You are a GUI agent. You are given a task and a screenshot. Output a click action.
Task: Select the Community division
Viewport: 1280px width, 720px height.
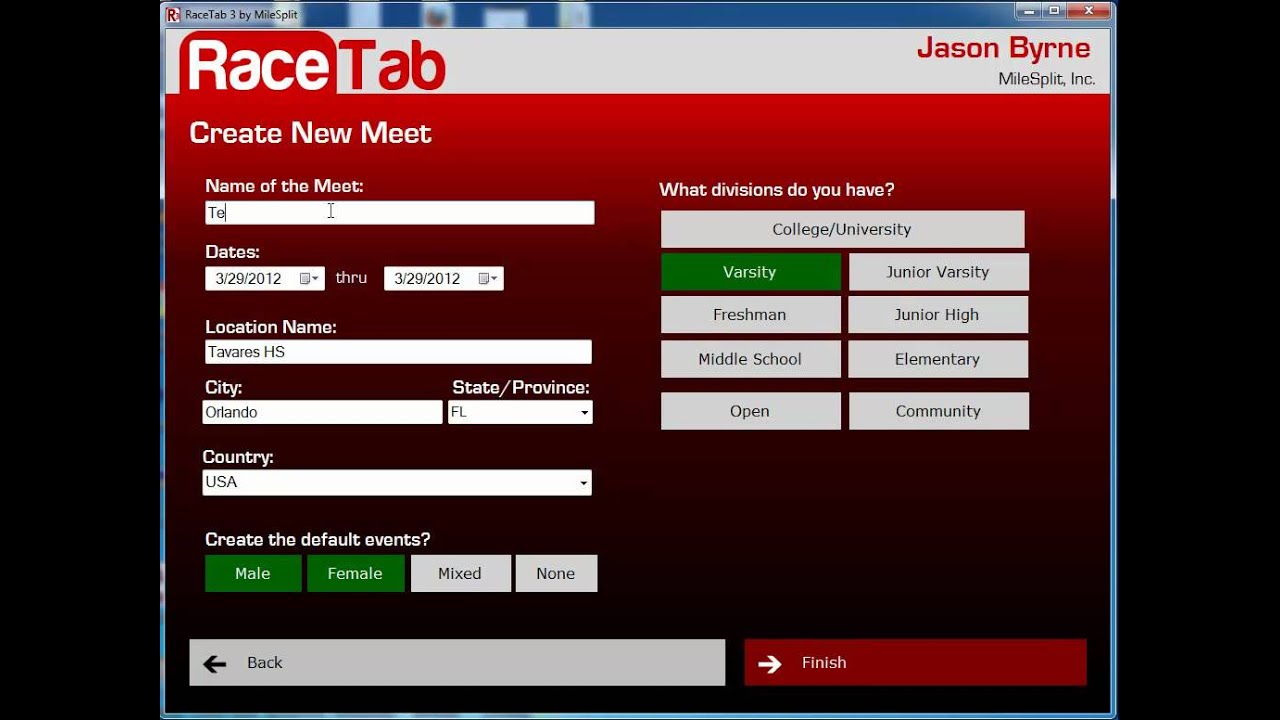[938, 411]
